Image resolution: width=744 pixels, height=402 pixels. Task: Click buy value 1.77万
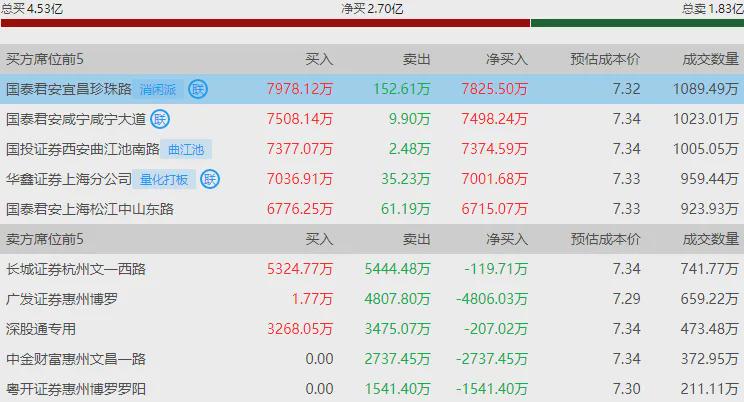coord(312,299)
